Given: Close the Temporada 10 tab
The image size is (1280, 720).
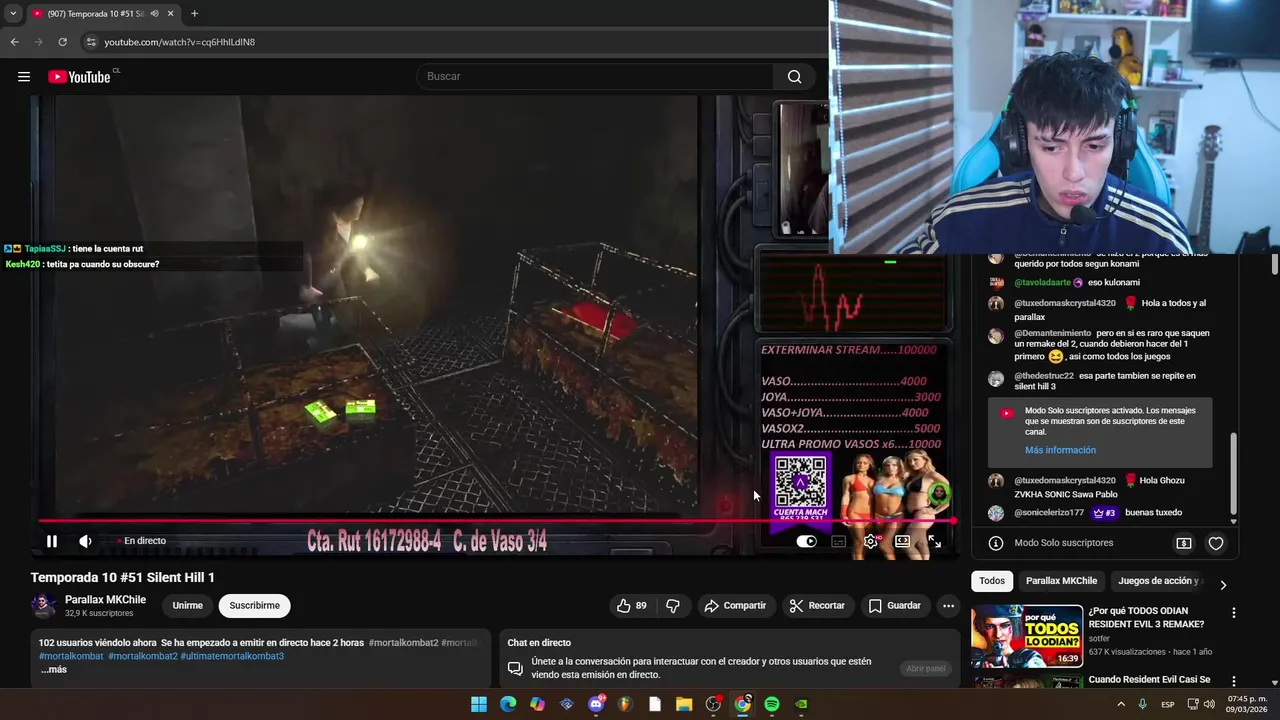Looking at the screenshot, I should click(x=171, y=14).
